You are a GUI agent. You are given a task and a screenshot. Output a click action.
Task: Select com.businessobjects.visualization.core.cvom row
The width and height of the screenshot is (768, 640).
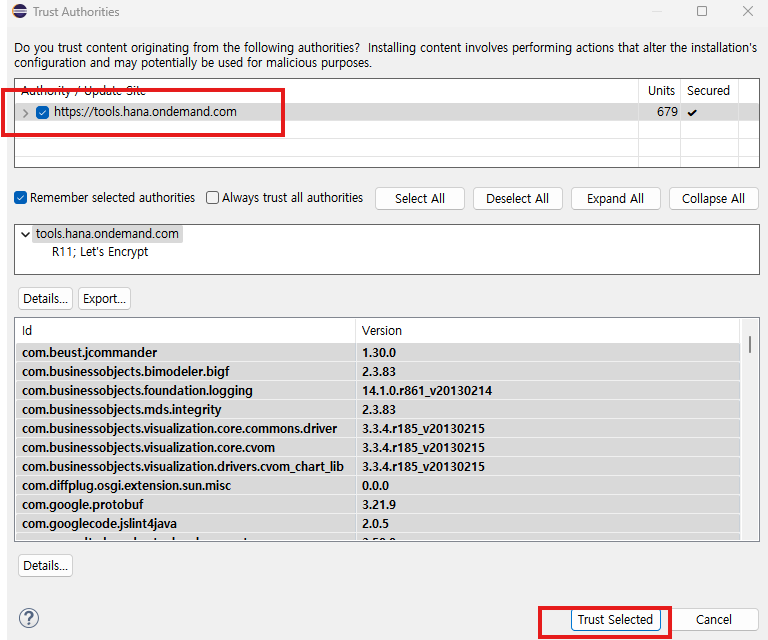378,448
